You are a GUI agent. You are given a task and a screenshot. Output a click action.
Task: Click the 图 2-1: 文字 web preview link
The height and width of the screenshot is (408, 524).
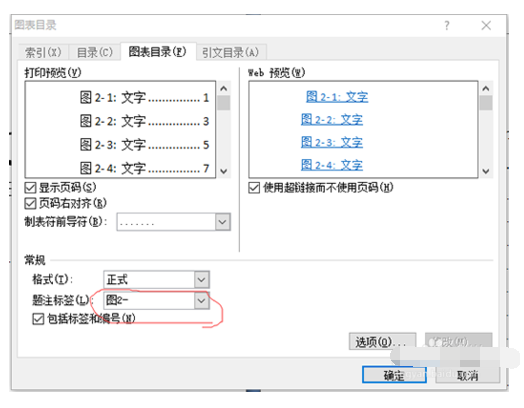coord(337,97)
